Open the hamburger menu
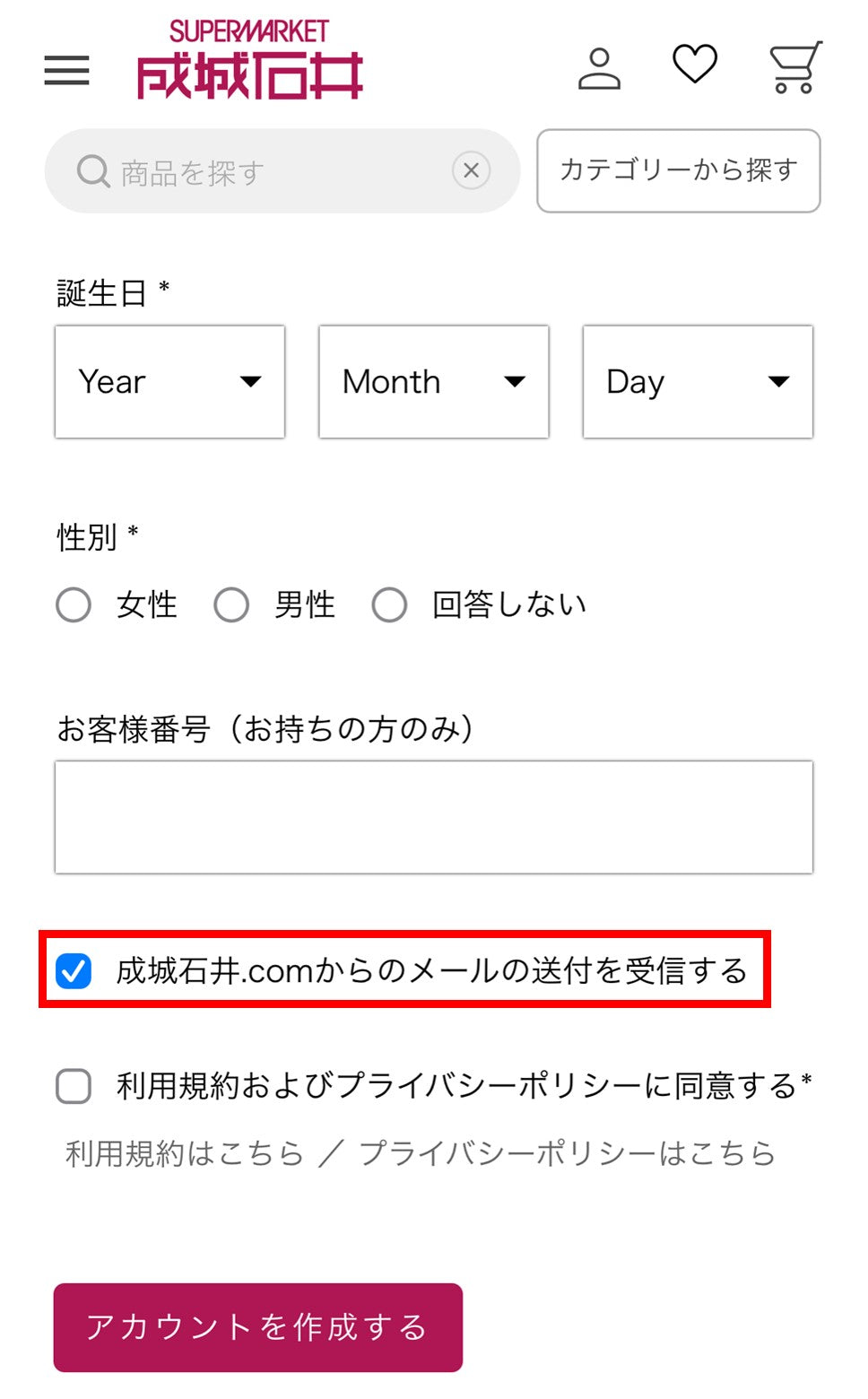 pyautogui.click(x=67, y=70)
